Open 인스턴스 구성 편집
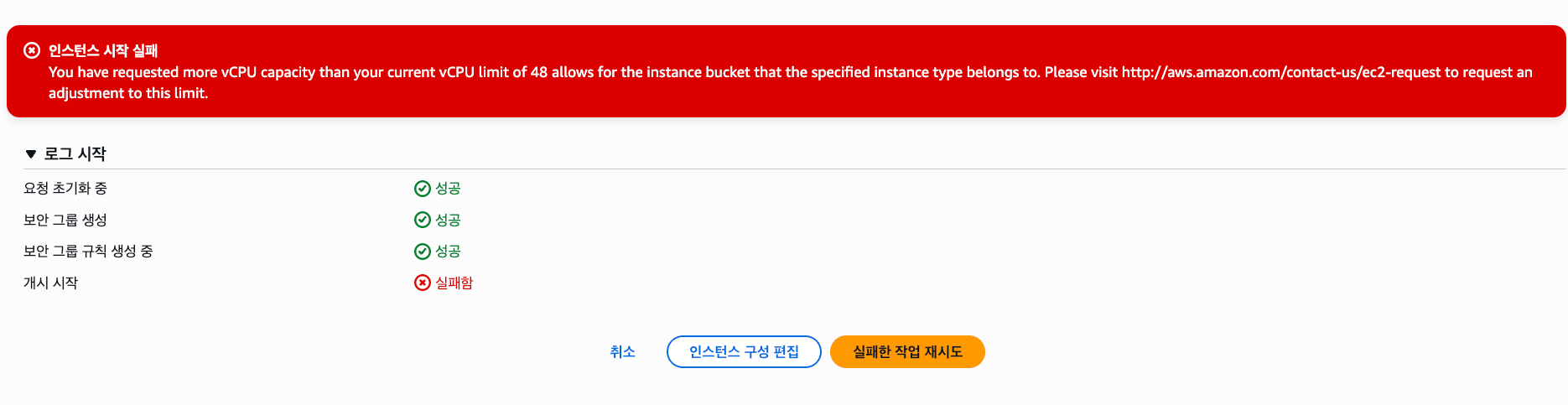 (x=744, y=352)
